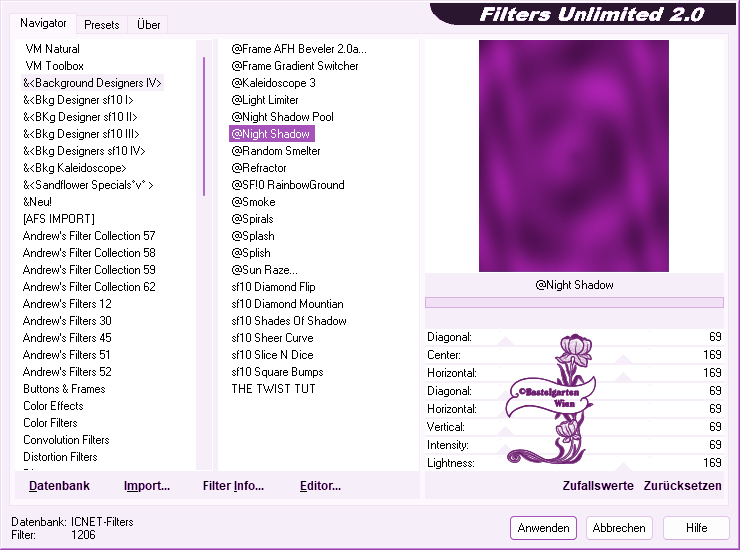Click Import... to import filters
Screen dimensions: 740x550
tap(147, 486)
